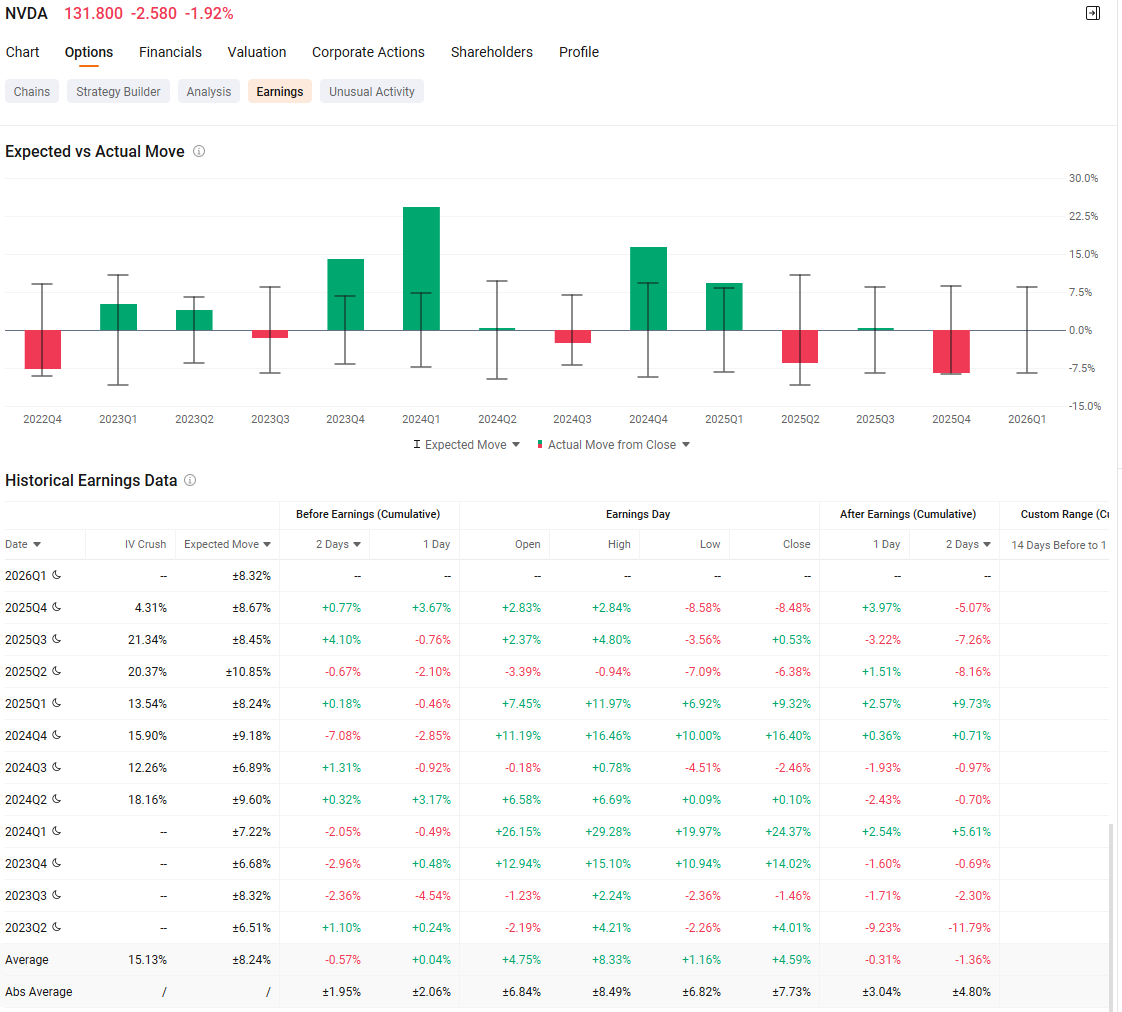
Task: Open the Analysis sub-tab
Action: [x=209, y=92]
